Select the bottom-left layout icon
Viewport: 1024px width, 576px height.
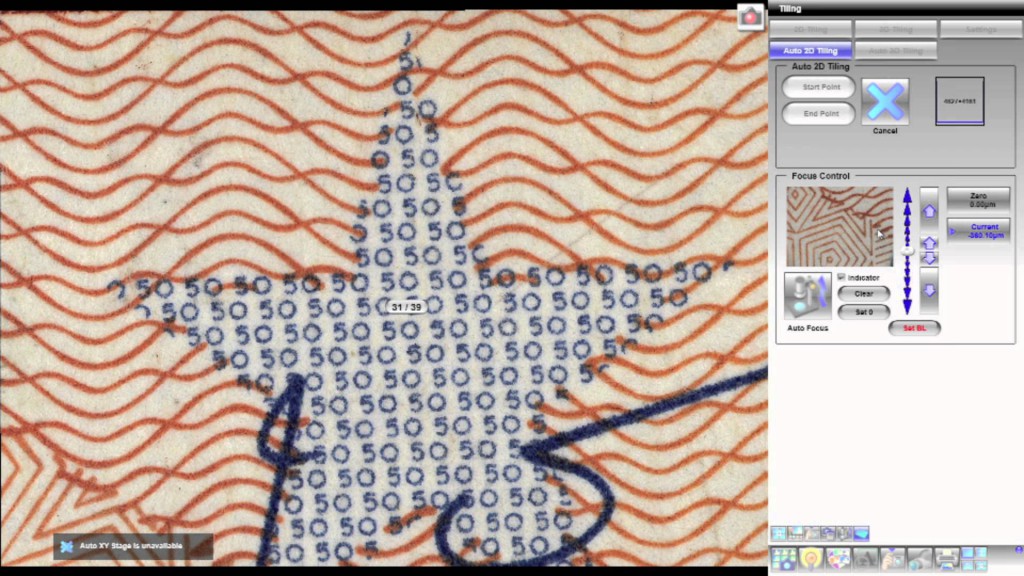968,566
